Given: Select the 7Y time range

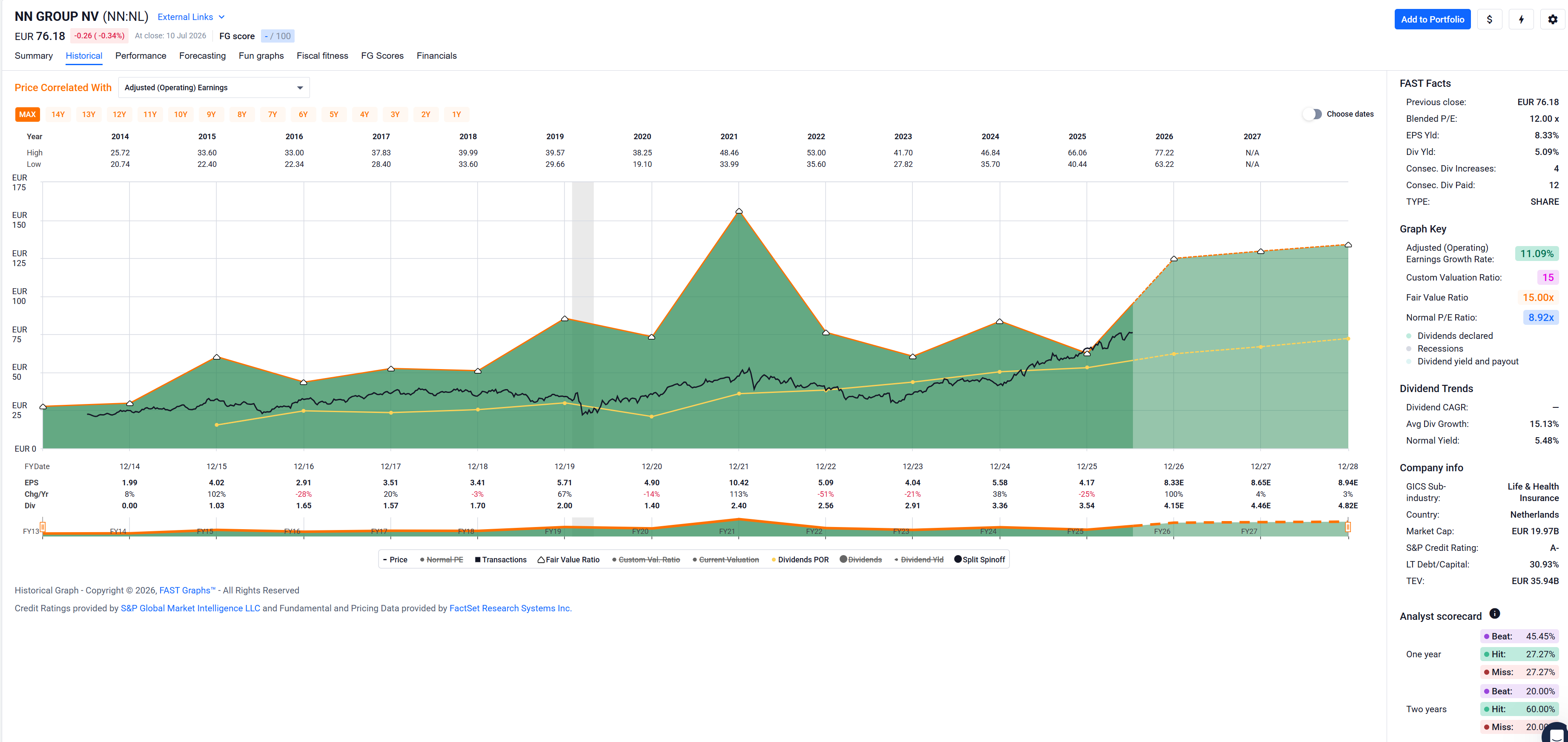Looking at the screenshot, I should coord(273,115).
